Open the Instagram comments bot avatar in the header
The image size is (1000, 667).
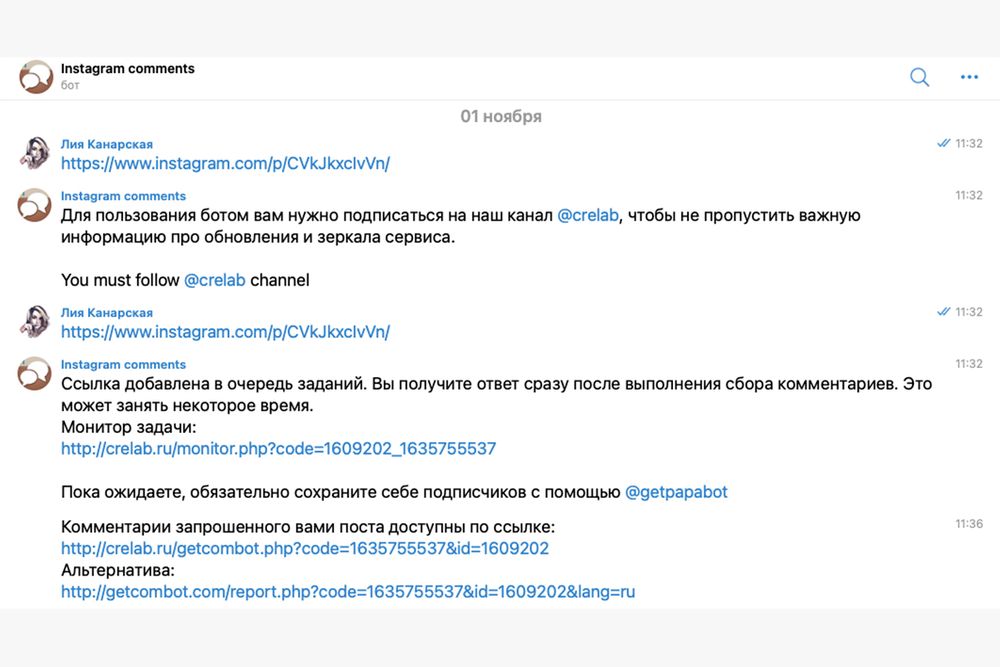(36, 77)
